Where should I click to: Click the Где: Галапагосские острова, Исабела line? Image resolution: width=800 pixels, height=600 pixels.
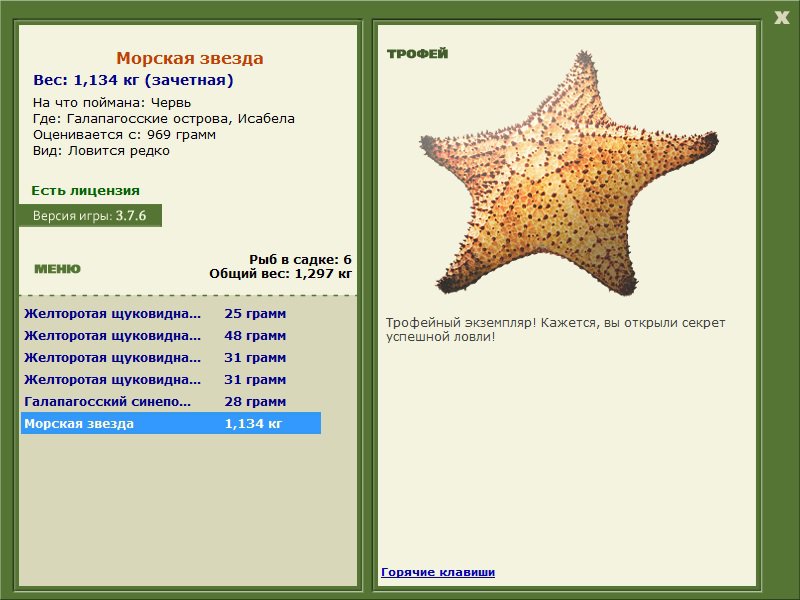coord(164,119)
